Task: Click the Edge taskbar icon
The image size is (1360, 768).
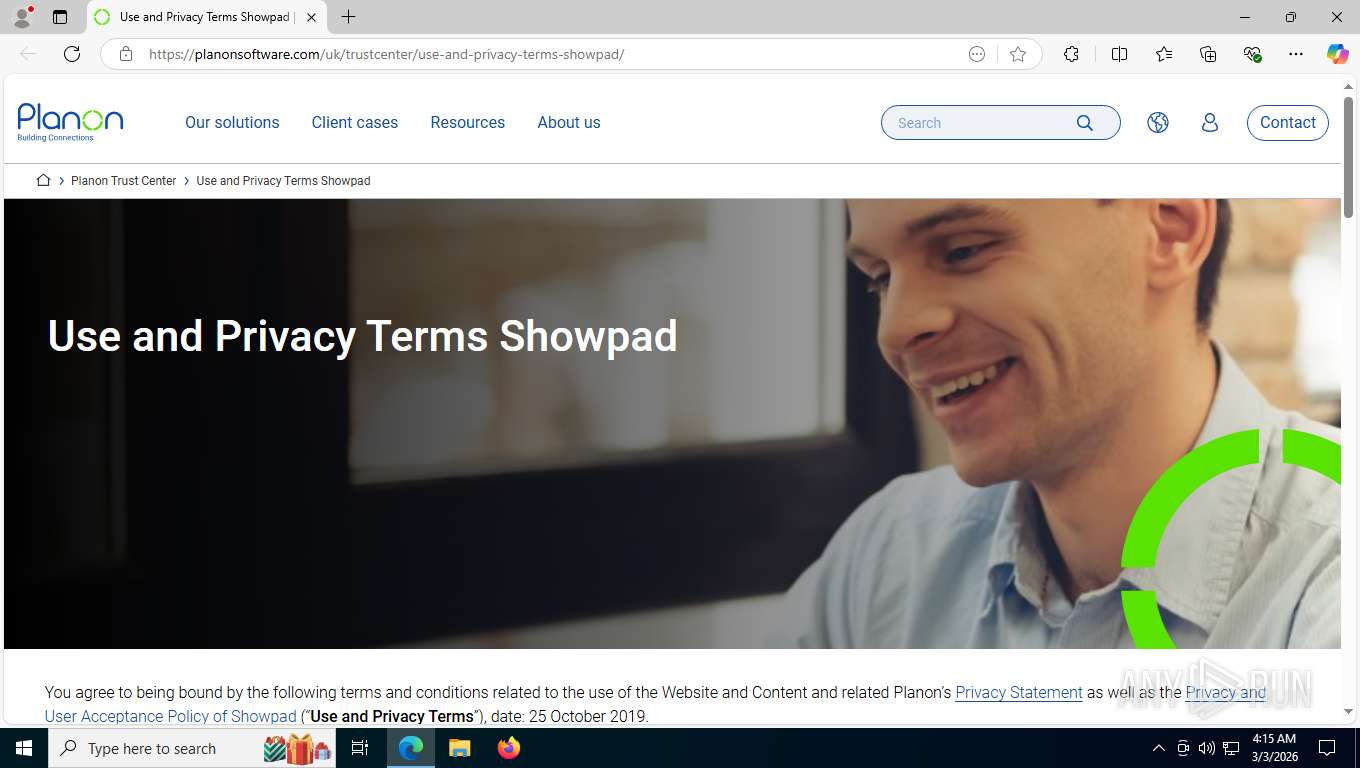Action: click(x=411, y=748)
